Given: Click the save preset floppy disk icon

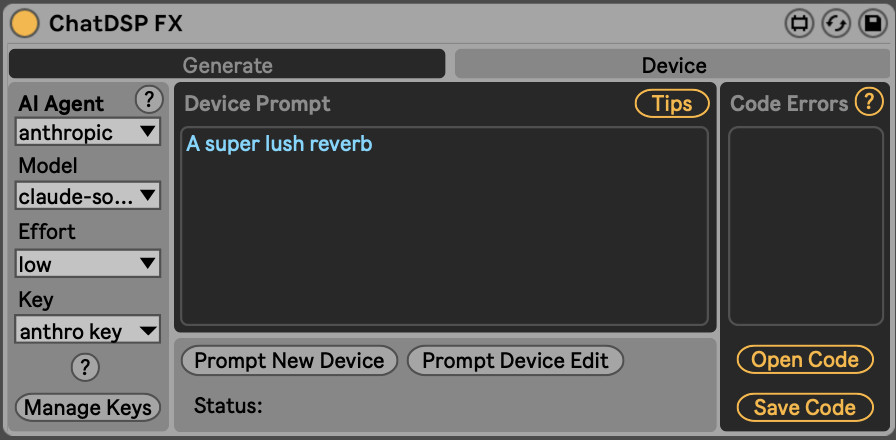Looking at the screenshot, I should 871,24.
